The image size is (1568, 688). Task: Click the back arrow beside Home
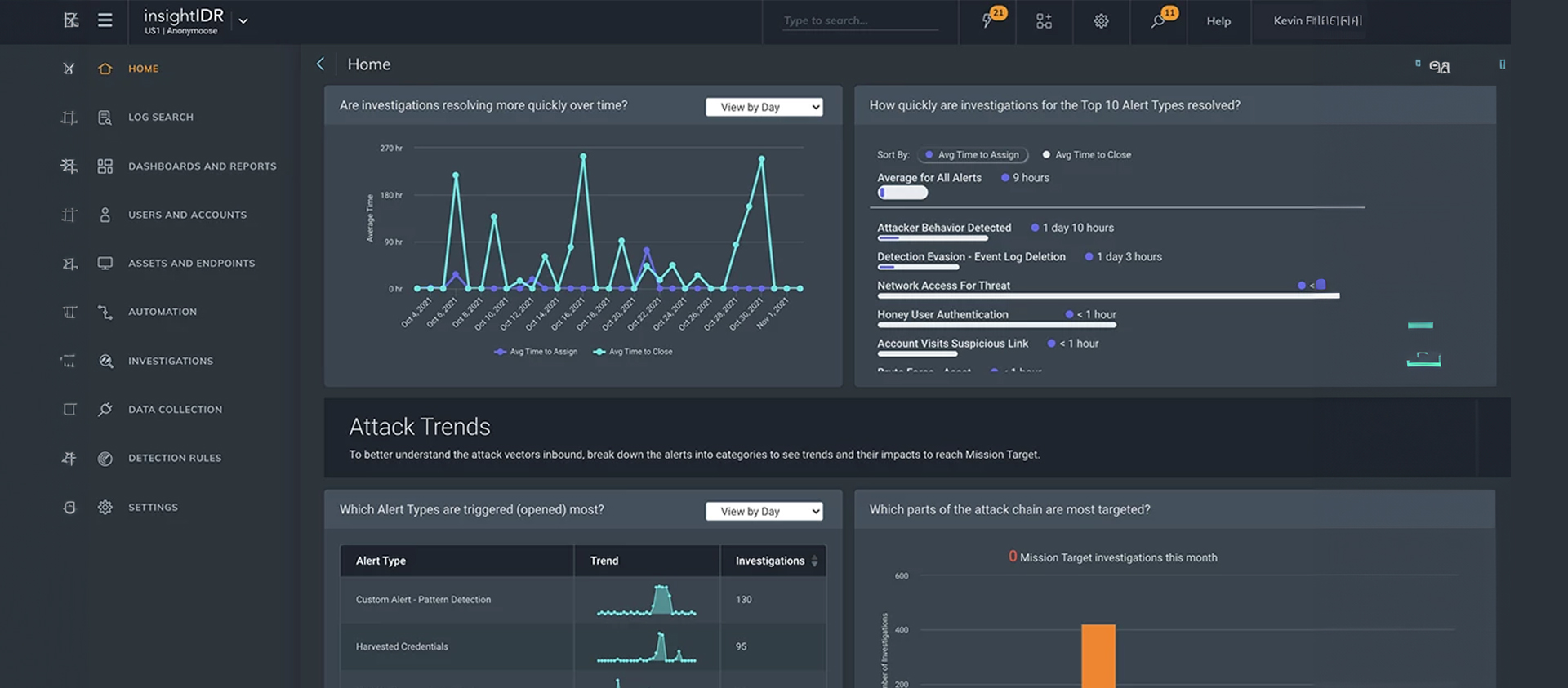coord(320,64)
